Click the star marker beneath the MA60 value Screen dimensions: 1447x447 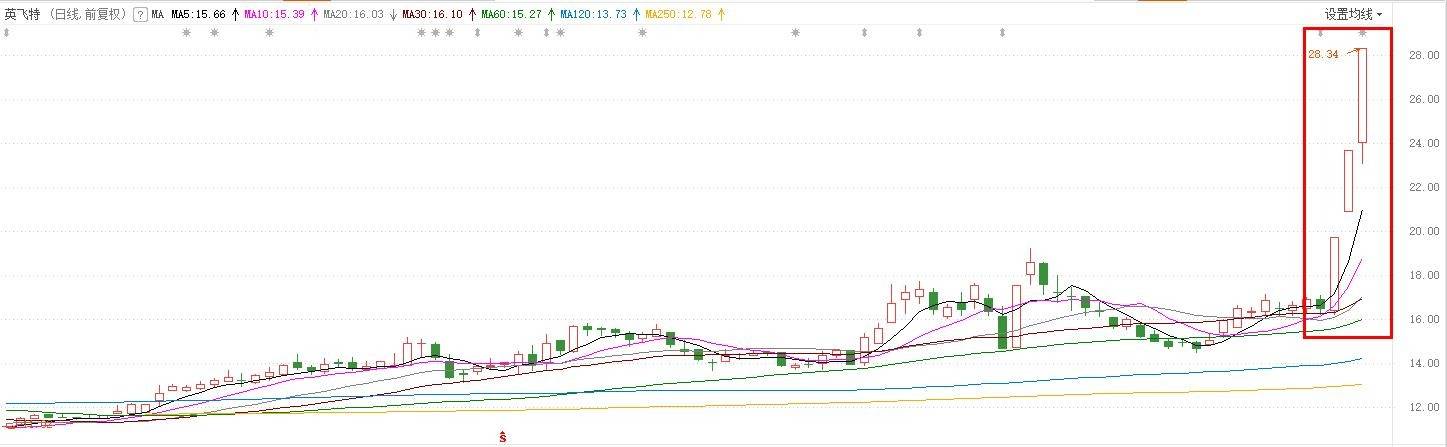(518, 33)
